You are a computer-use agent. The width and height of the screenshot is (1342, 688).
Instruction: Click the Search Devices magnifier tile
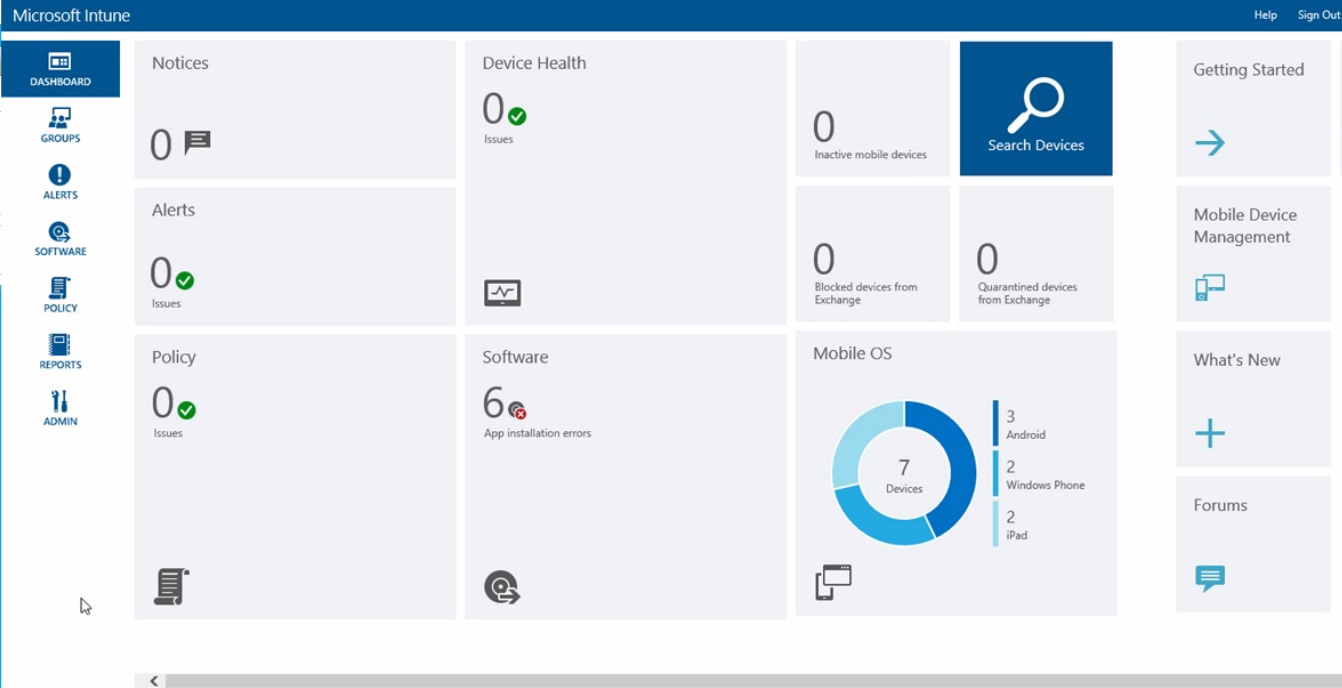tap(1036, 108)
